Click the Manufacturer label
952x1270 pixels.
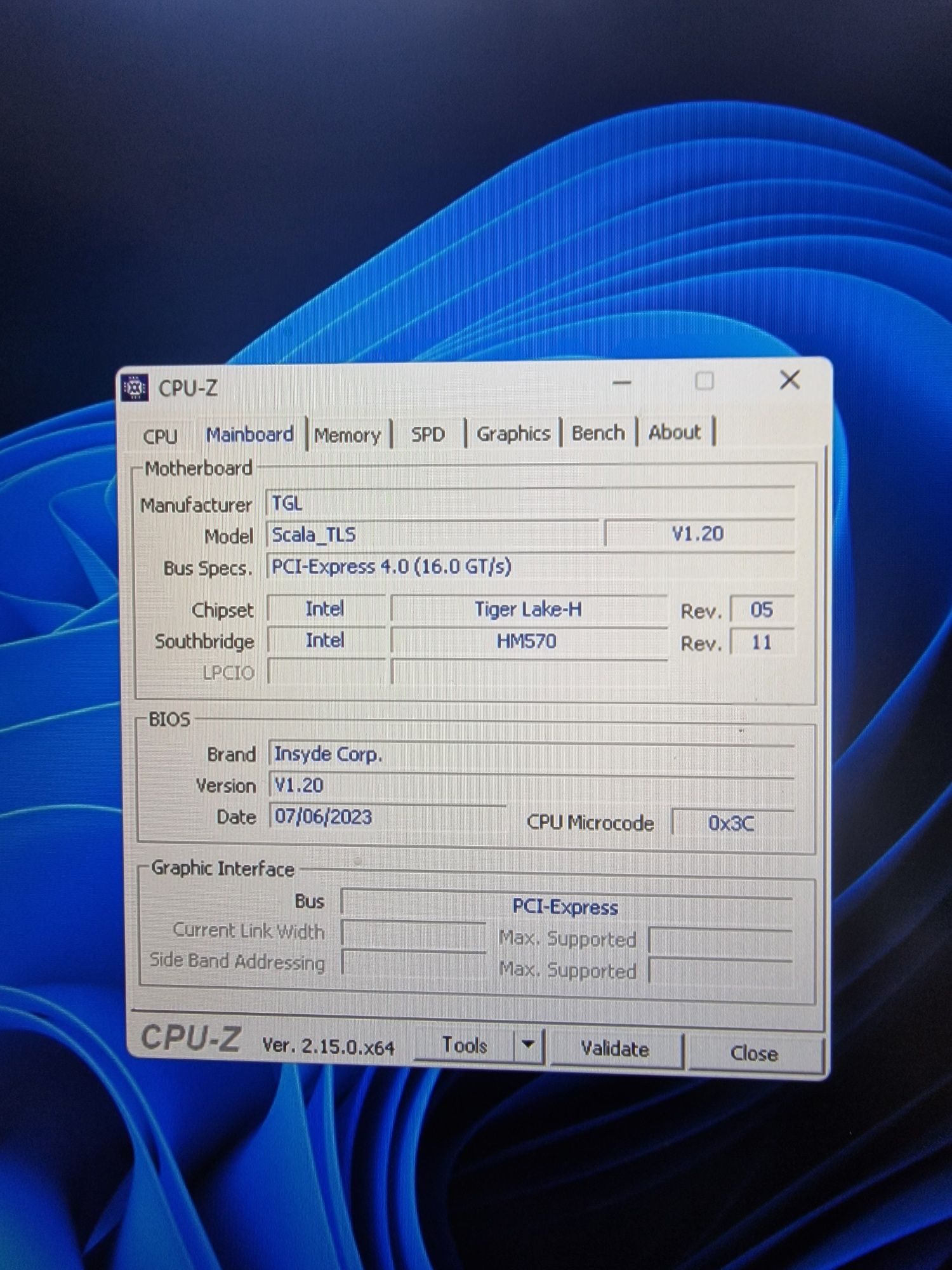pyautogui.click(x=196, y=505)
